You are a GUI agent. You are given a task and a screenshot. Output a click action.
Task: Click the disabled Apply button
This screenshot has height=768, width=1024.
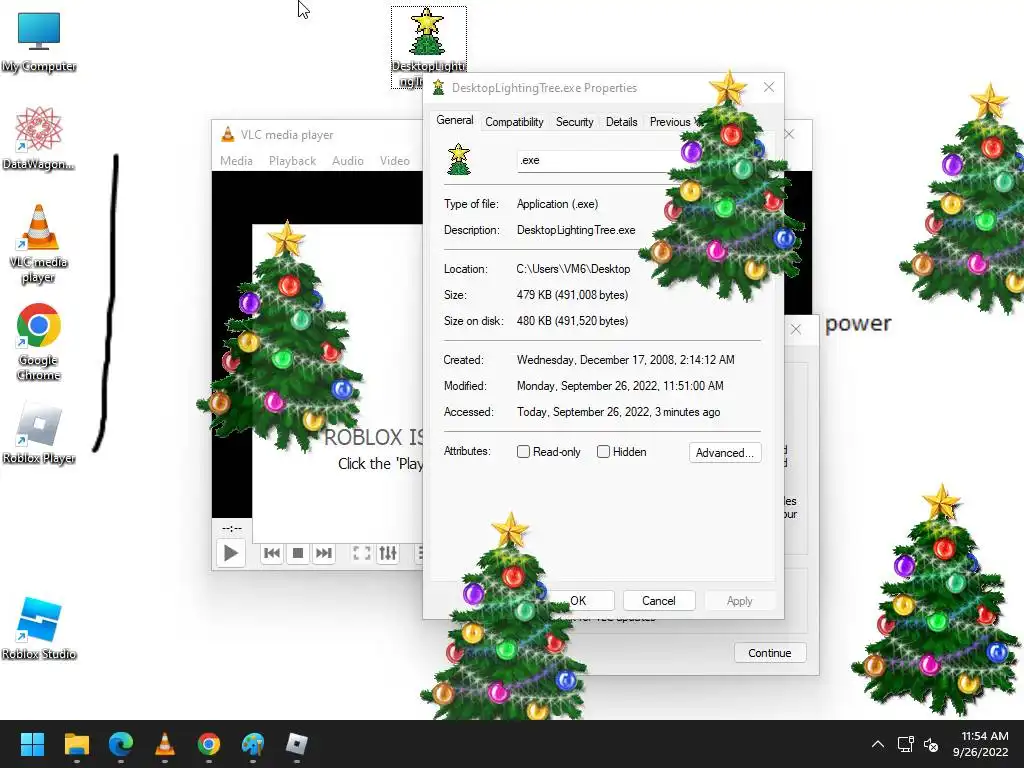(x=739, y=601)
